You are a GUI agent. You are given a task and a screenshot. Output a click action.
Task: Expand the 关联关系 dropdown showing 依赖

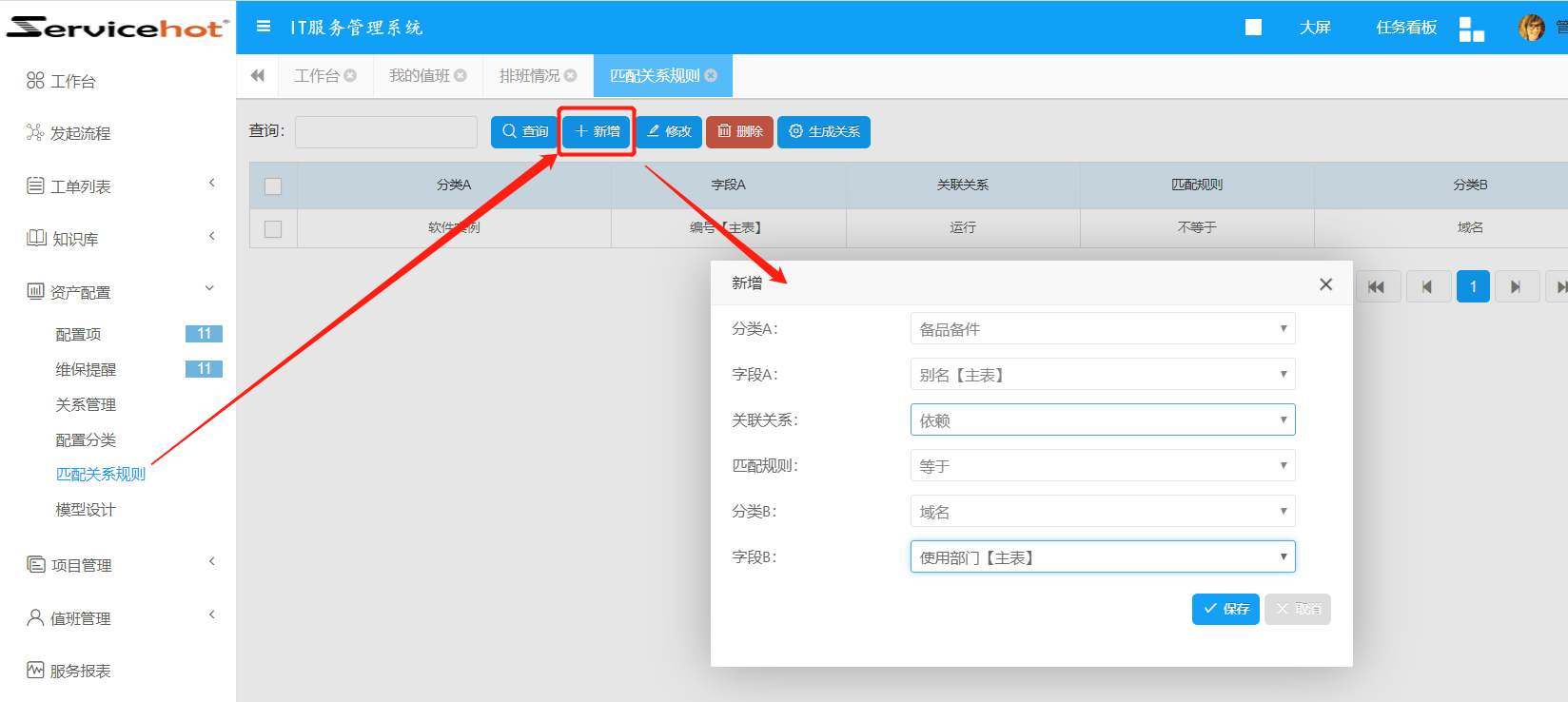(x=1102, y=420)
